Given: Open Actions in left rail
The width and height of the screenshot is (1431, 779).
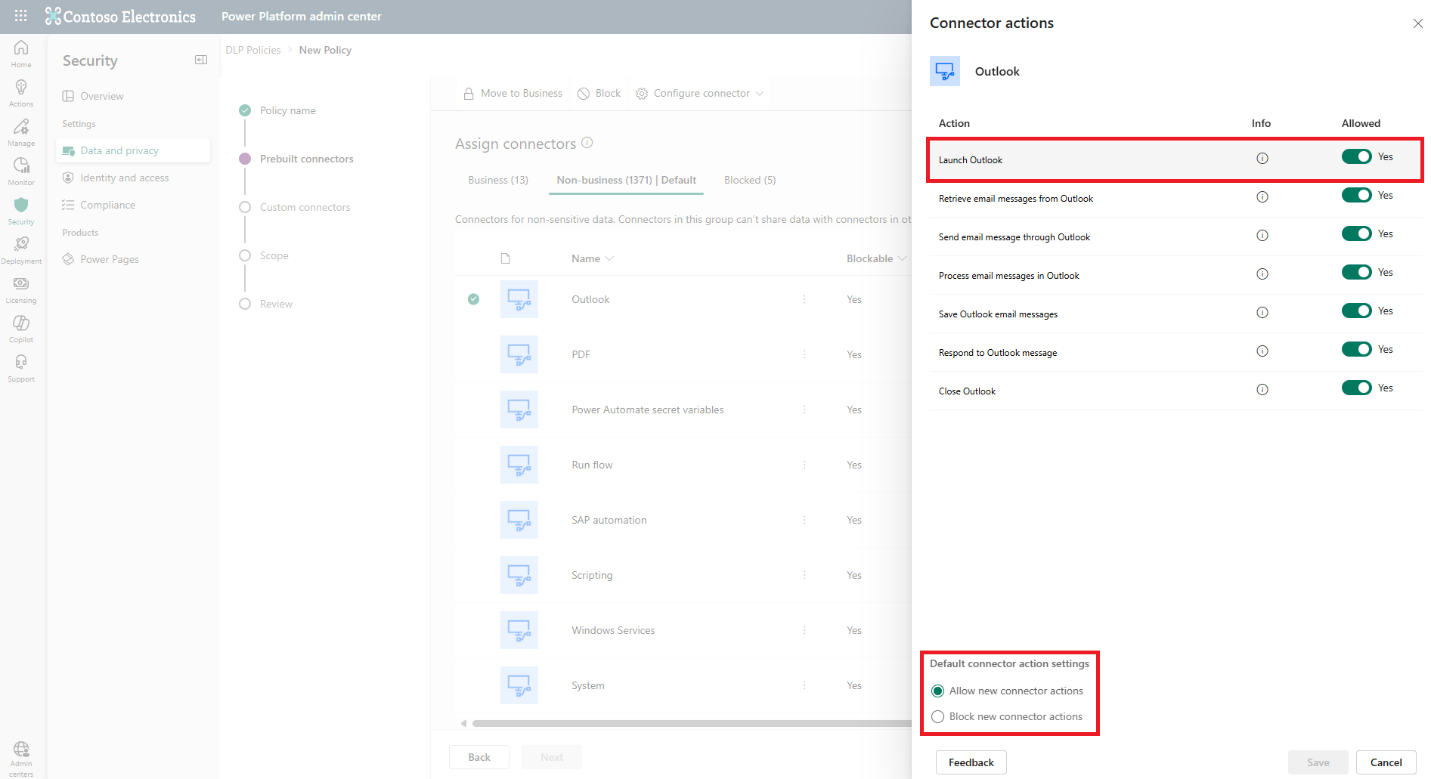Looking at the screenshot, I should click(x=21, y=93).
